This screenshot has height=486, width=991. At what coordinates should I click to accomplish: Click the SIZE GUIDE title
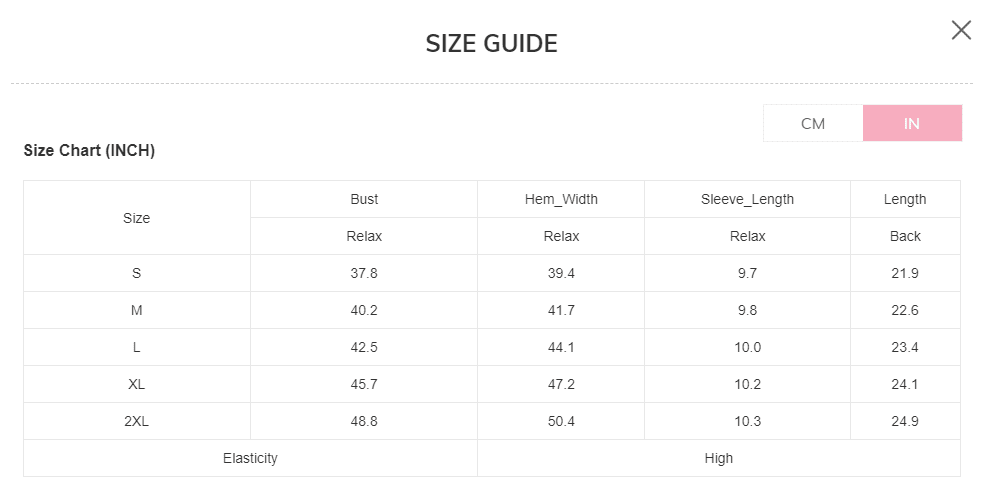click(491, 44)
